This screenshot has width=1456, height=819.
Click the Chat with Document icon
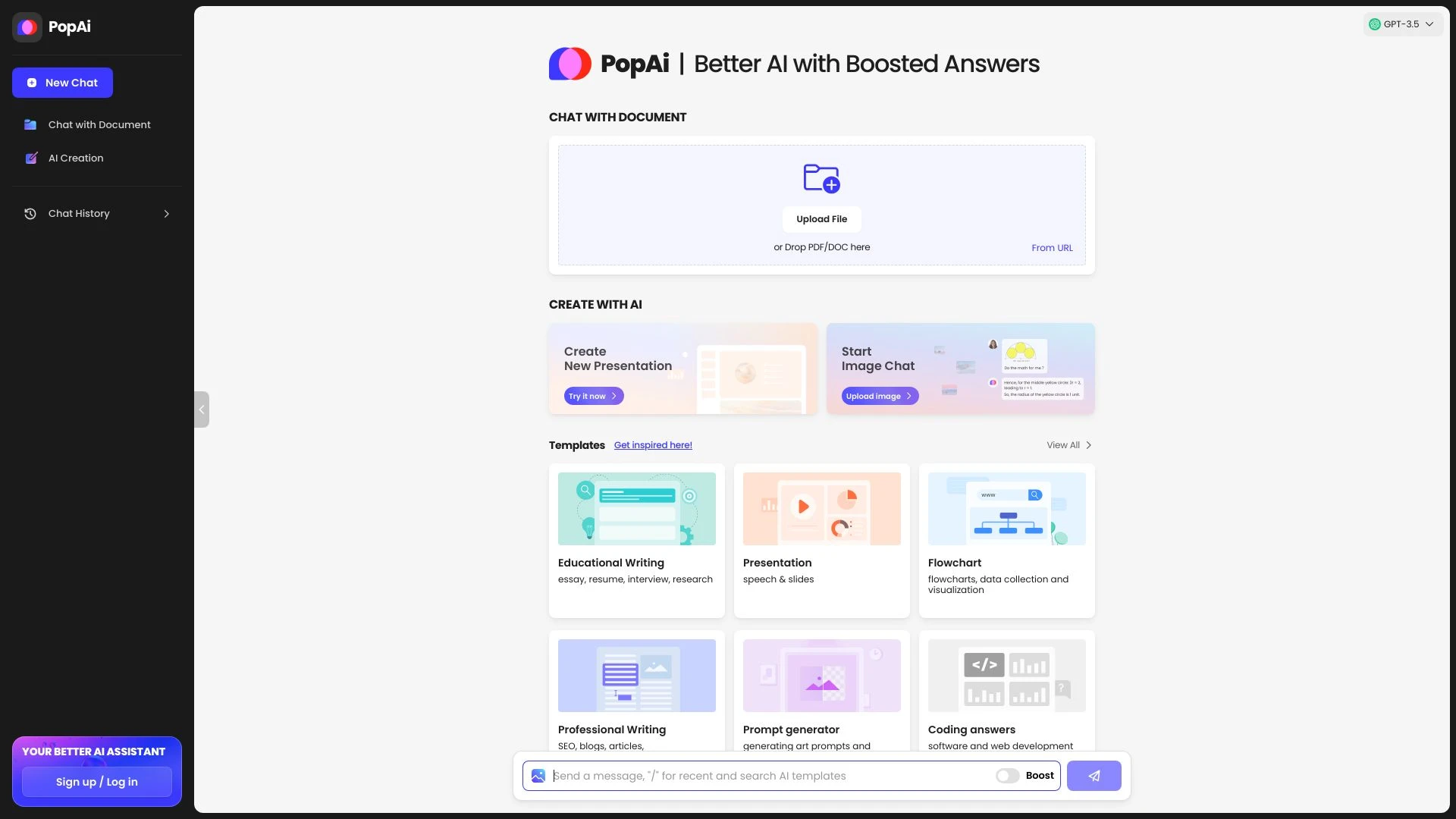tap(30, 124)
